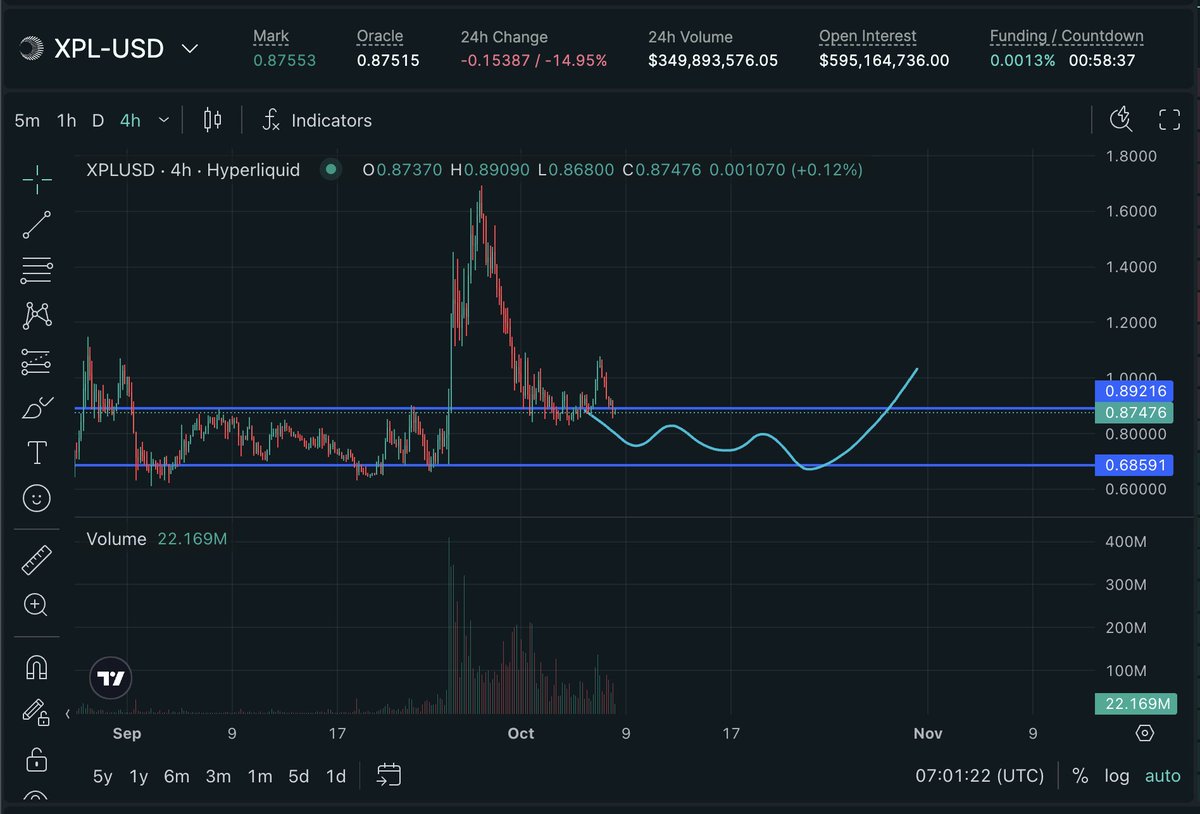Open the candlestick chart style selector

tap(212, 120)
